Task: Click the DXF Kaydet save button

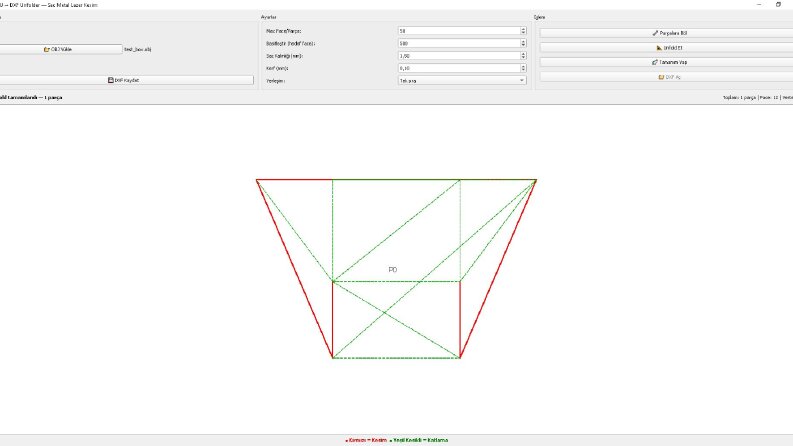Action: (x=126, y=80)
